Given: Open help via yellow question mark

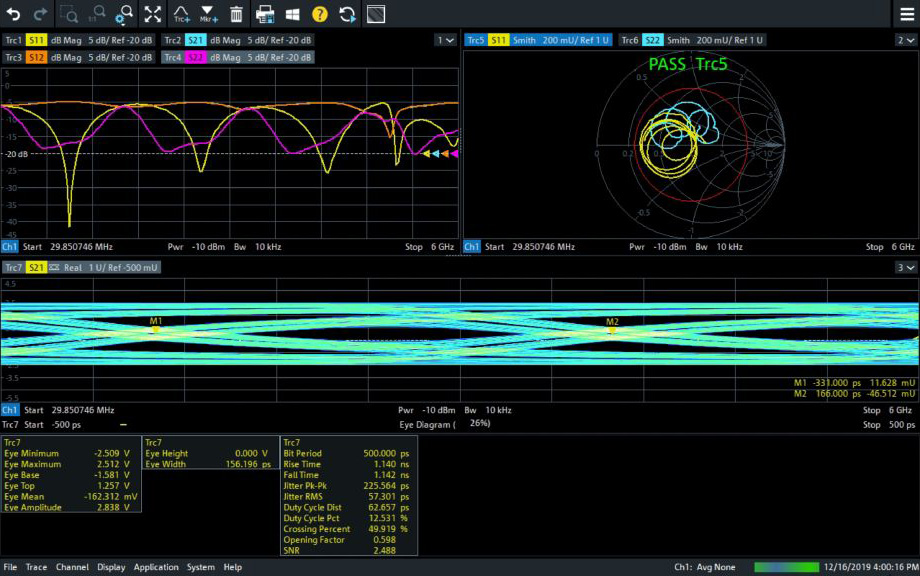Looking at the screenshot, I should 319,14.
